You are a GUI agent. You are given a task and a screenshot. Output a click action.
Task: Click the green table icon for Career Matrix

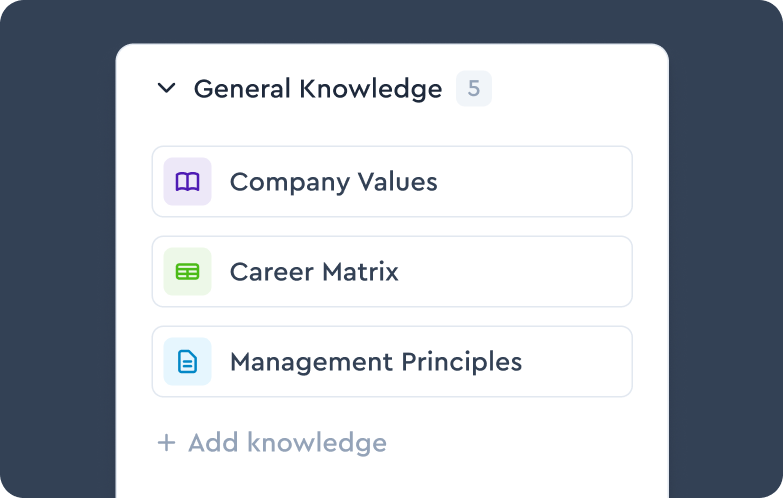188,272
